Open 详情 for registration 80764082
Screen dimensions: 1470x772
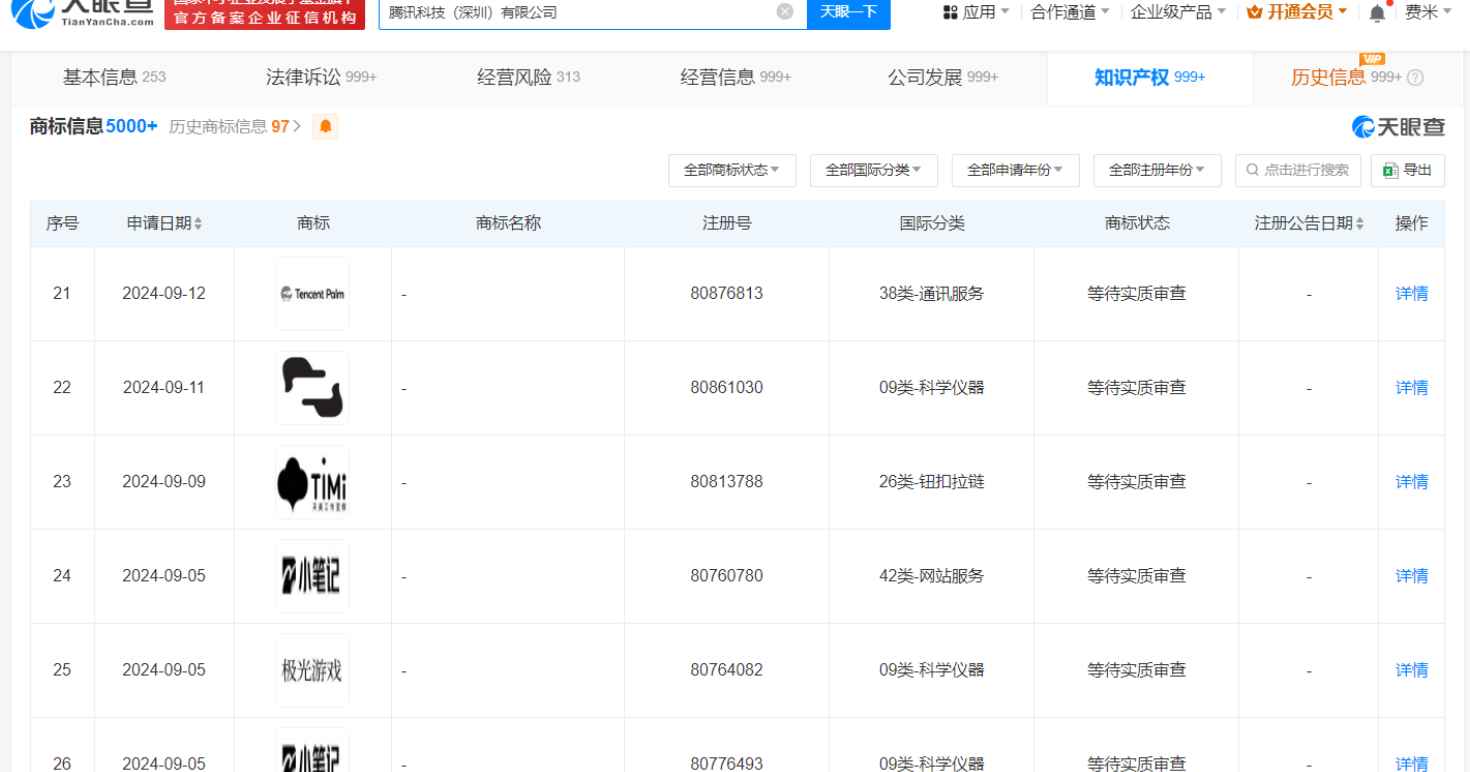pos(1411,670)
